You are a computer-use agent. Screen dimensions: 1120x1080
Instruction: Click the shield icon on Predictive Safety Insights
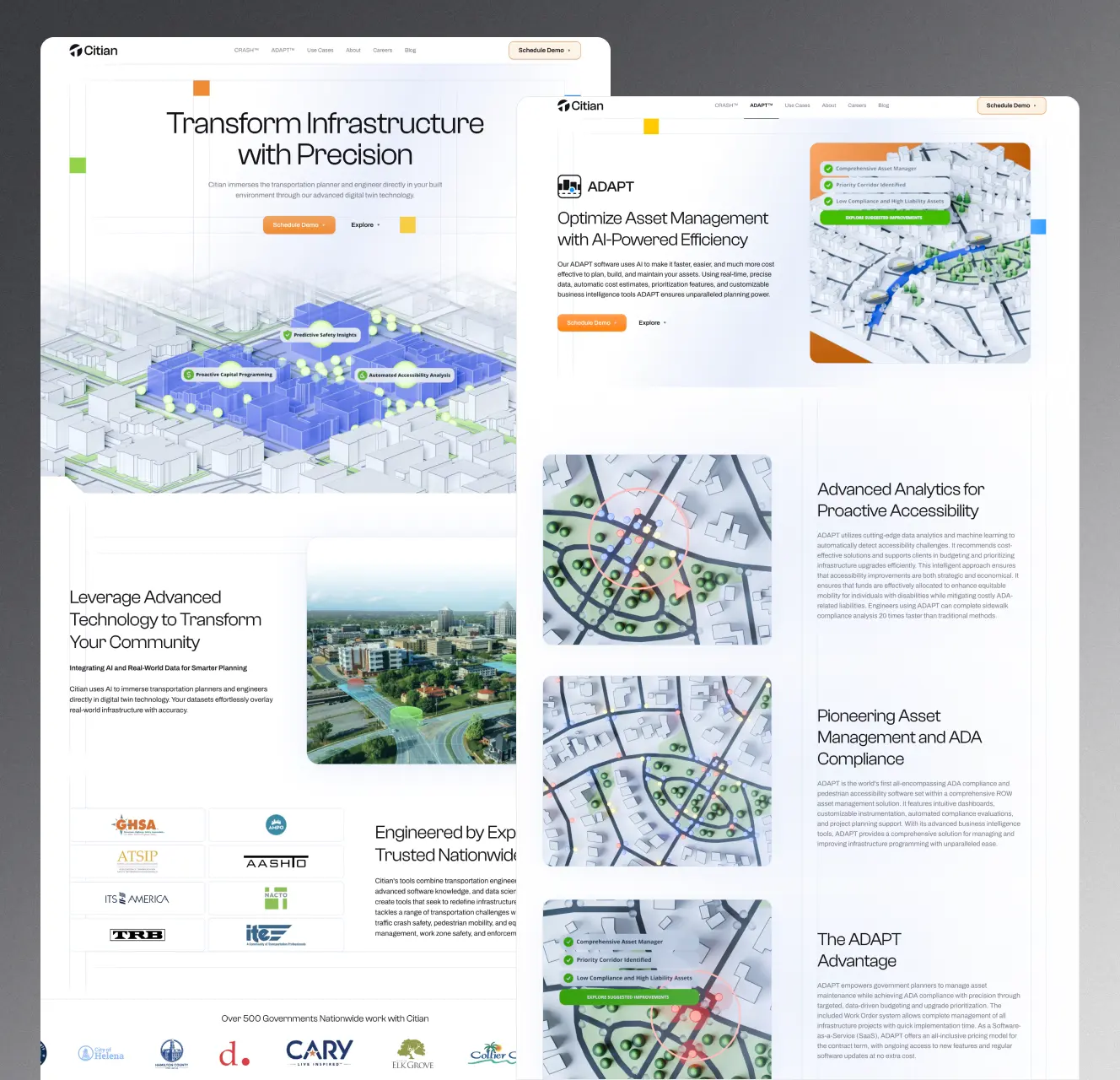click(x=288, y=335)
